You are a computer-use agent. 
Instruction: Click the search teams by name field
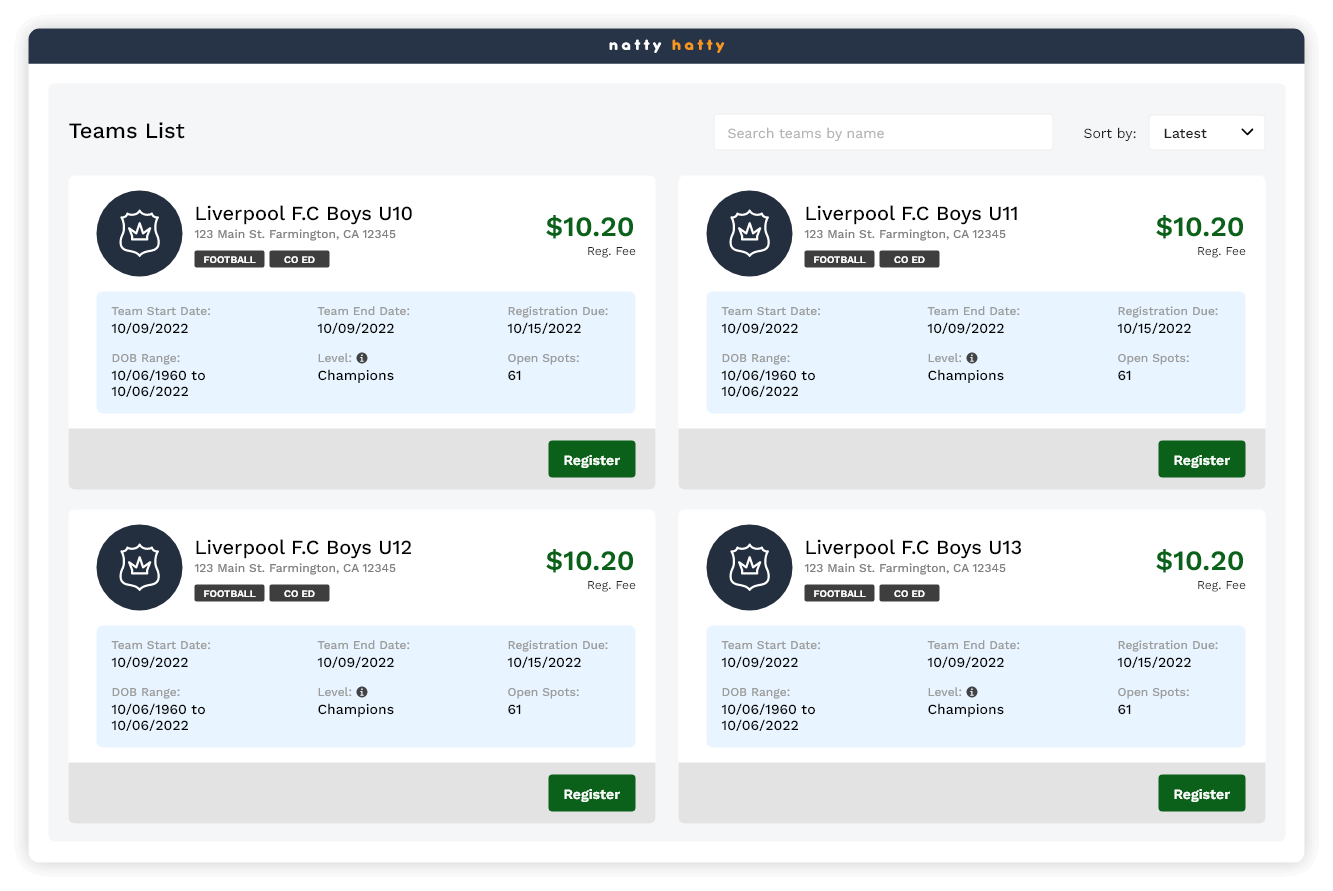pyautogui.click(x=883, y=132)
